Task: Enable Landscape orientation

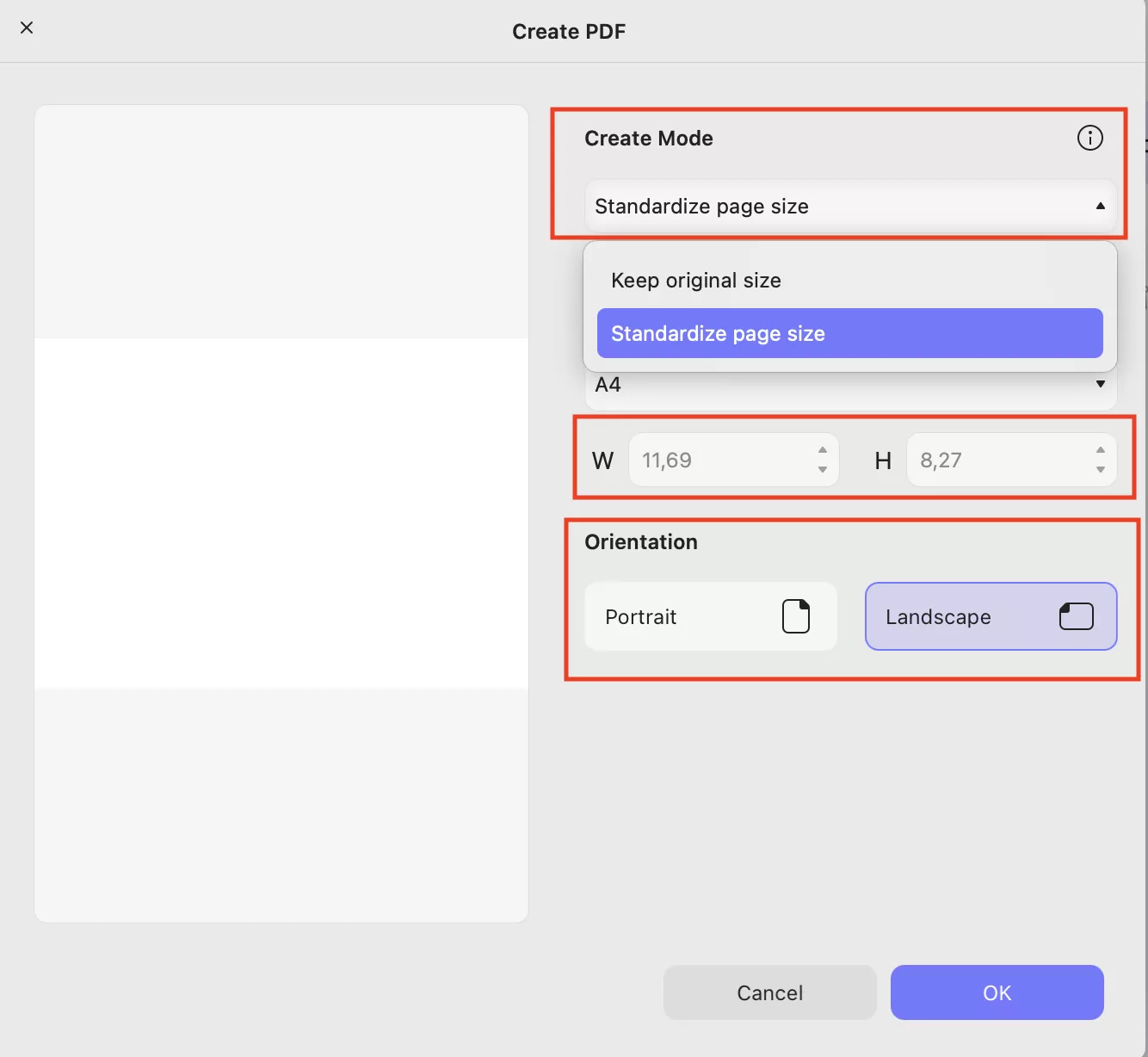Action: click(990, 616)
